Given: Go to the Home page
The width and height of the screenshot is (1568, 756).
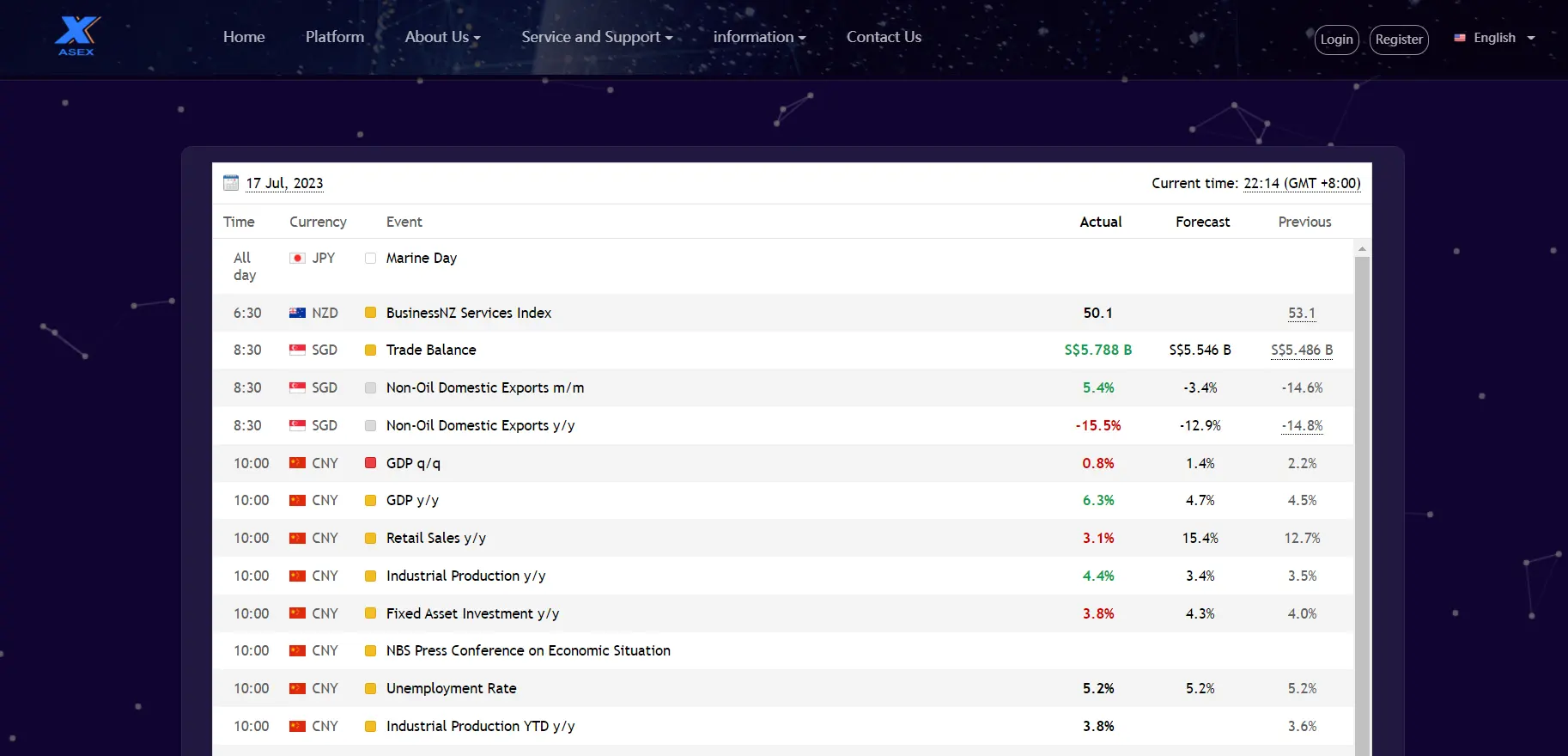Looking at the screenshot, I should click(244, 37).
